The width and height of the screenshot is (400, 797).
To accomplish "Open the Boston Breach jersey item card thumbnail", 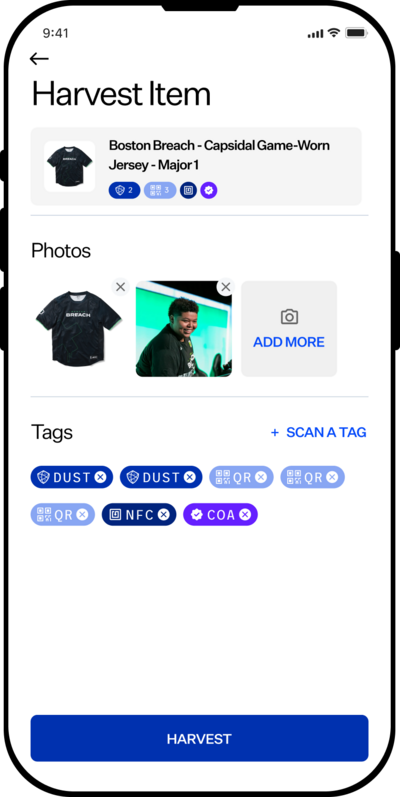I will point(69,167).
